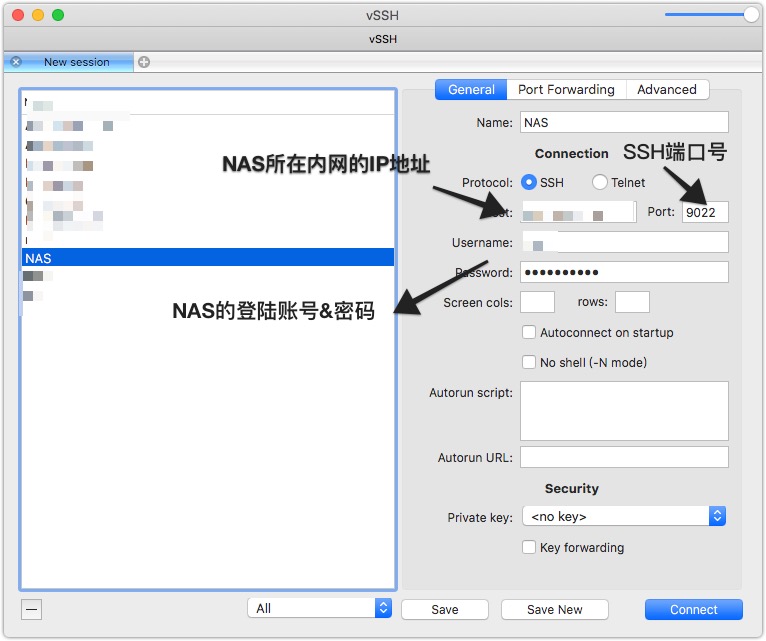Screen dimensions: 766x641
Task: Open the All filter dropdown
Action: pos(319,608)
